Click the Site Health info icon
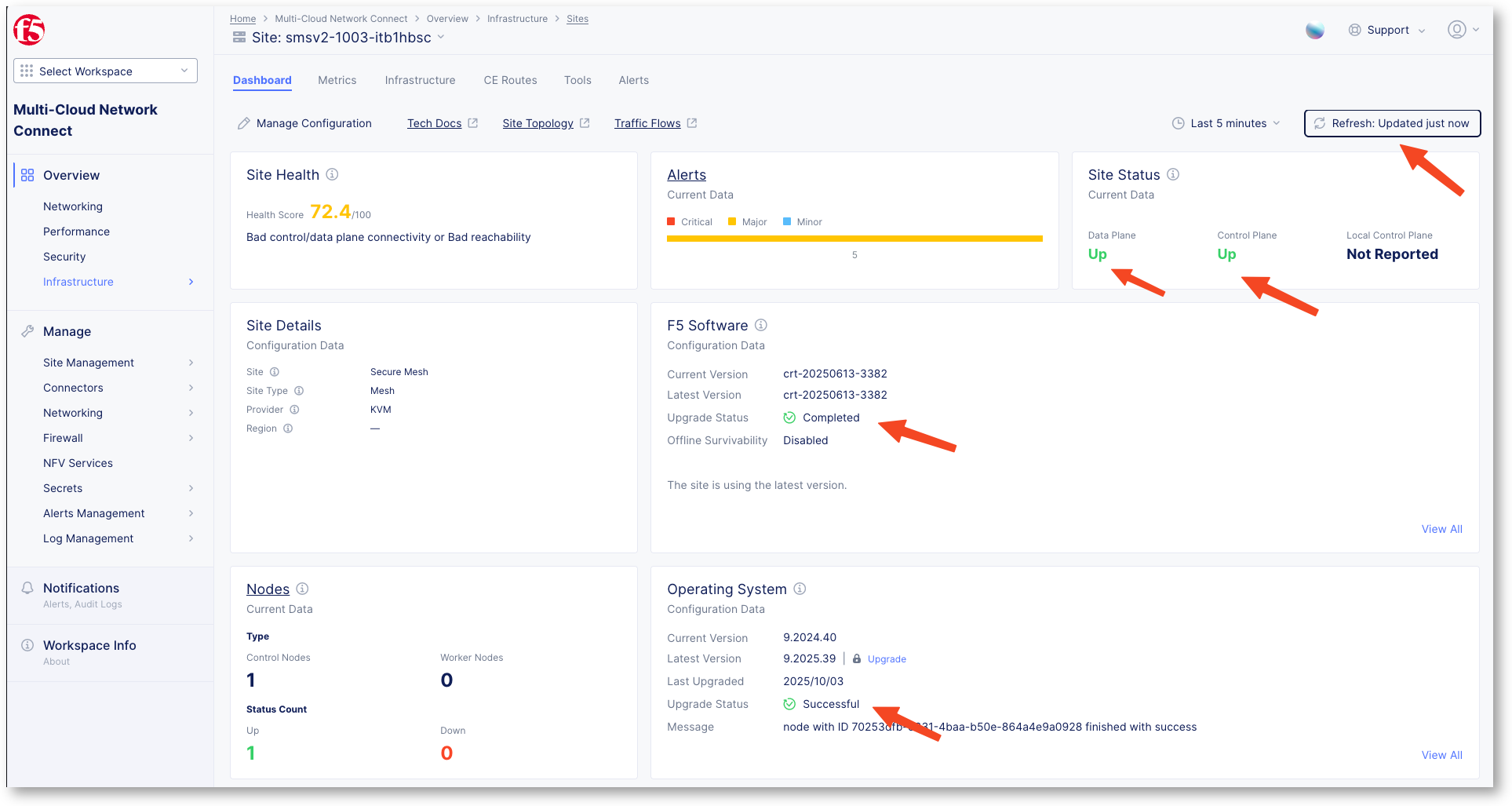The height and width of the screenshot is (806, 1512). 332,174
